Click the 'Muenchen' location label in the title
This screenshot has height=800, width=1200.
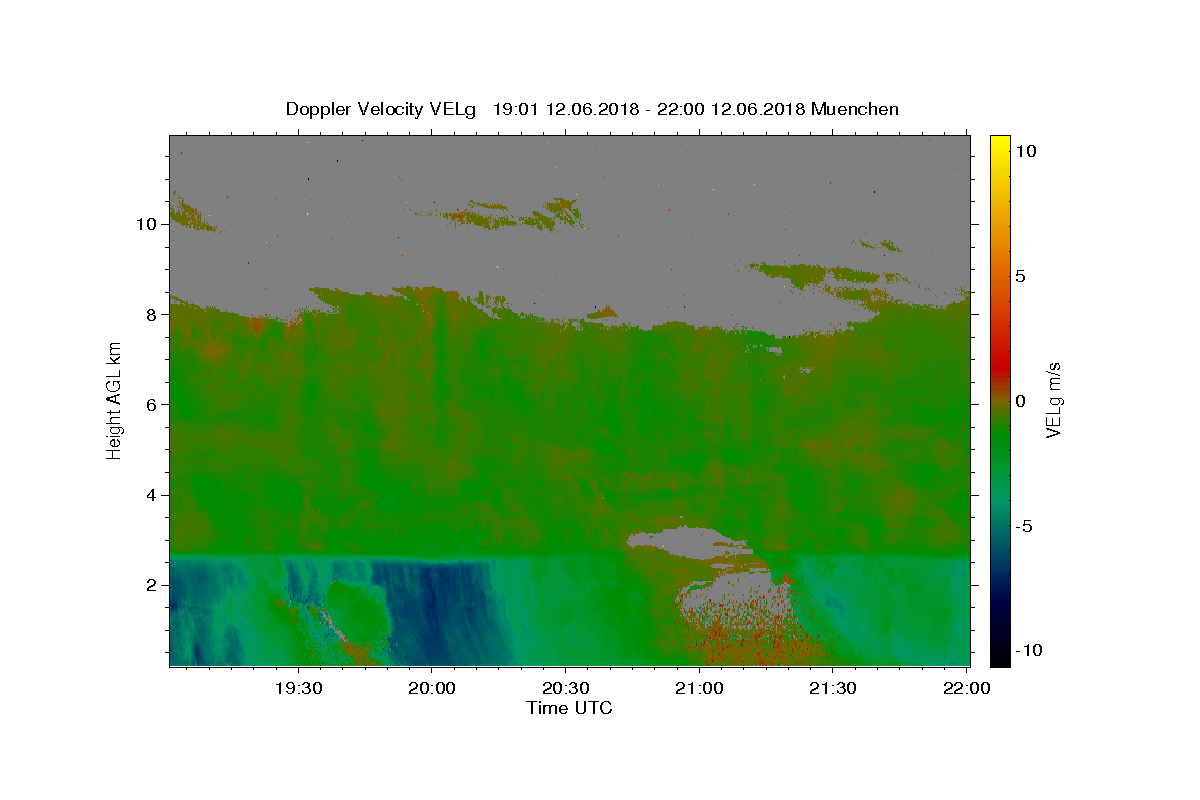click(855, 109)
